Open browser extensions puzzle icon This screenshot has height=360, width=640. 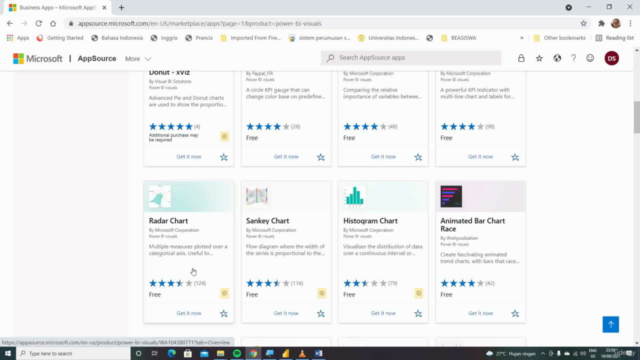(x=601, y=24)
